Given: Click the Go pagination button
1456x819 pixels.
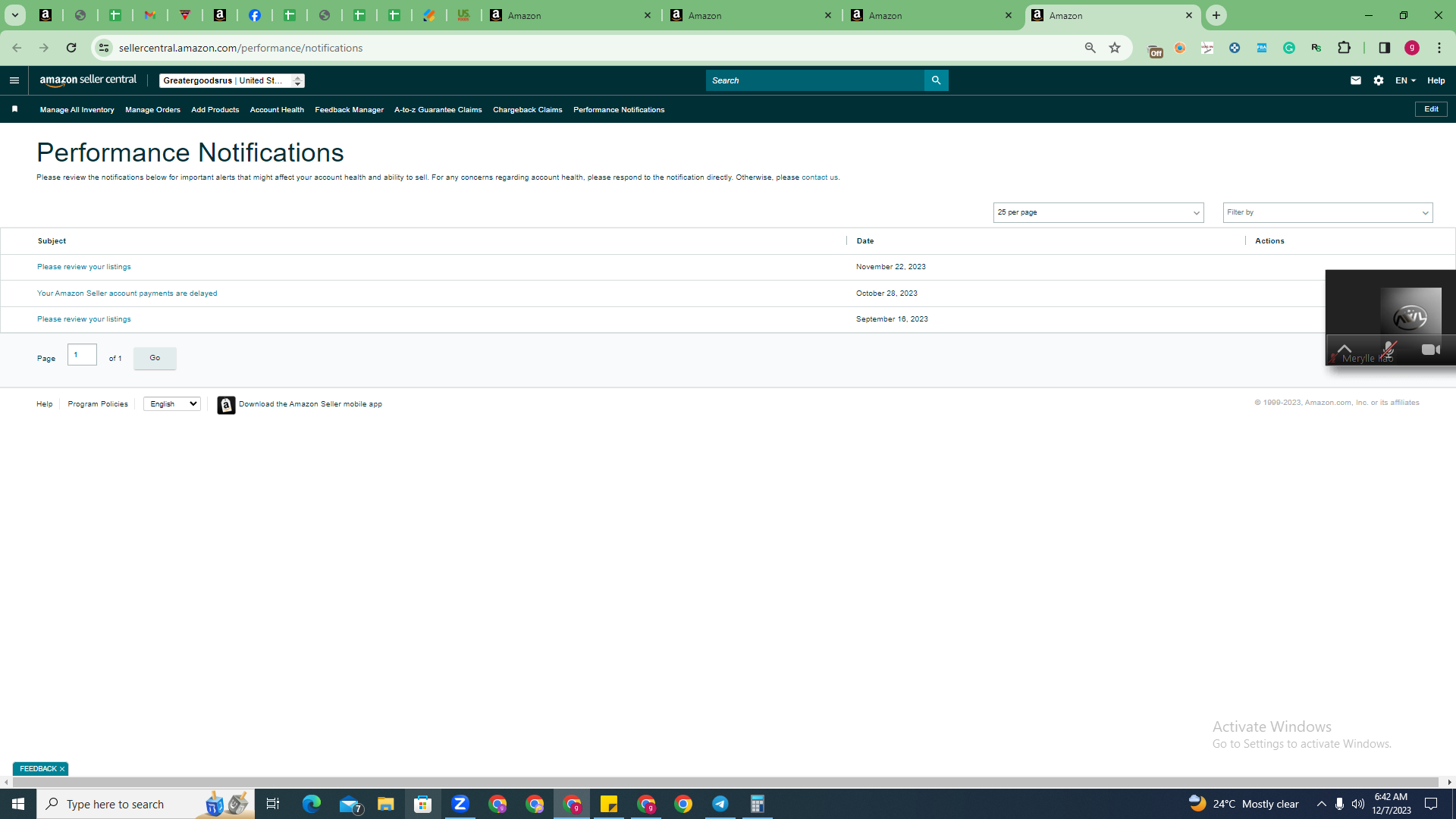Looking at the screenshot, I should pos(155,358).
